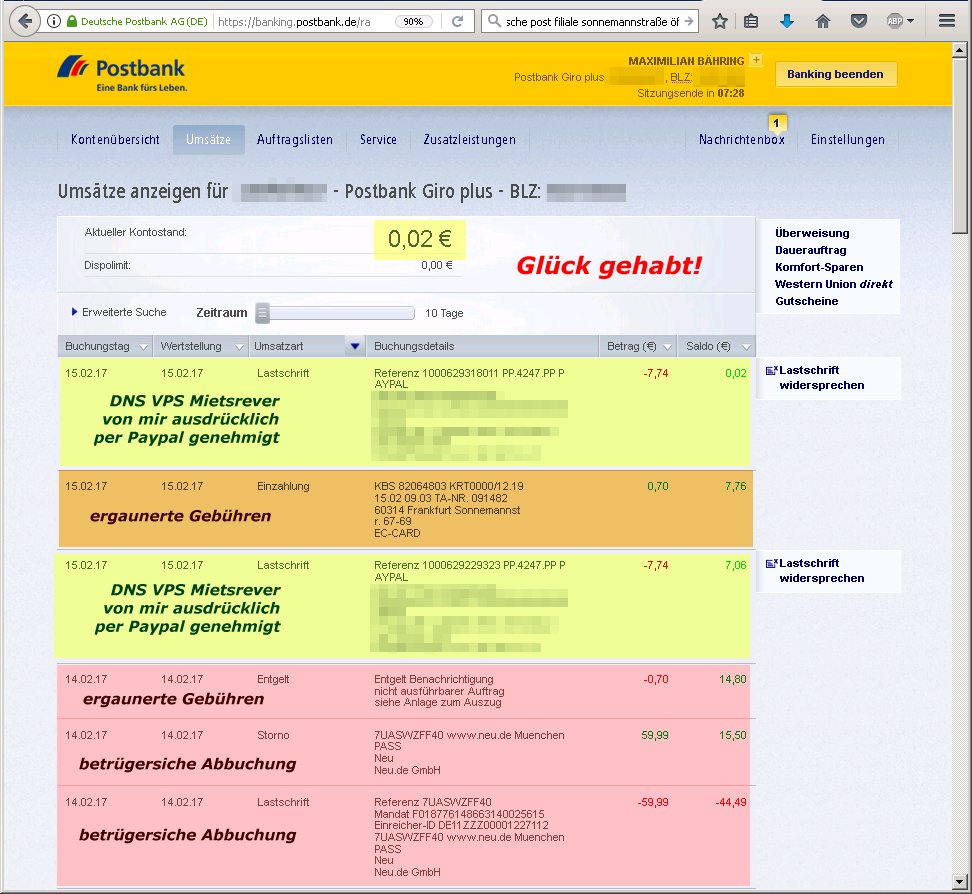Open the Pocket icon in the toolbar
This screenshot has width=972, height=894.
[x=858, y=21]
